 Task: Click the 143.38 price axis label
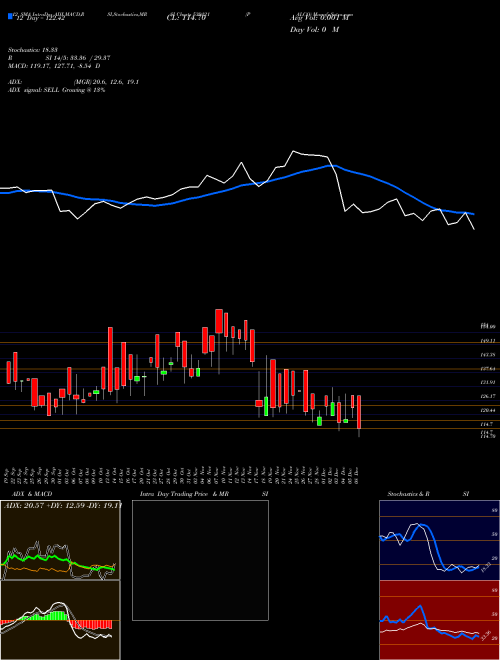[488, 355]
